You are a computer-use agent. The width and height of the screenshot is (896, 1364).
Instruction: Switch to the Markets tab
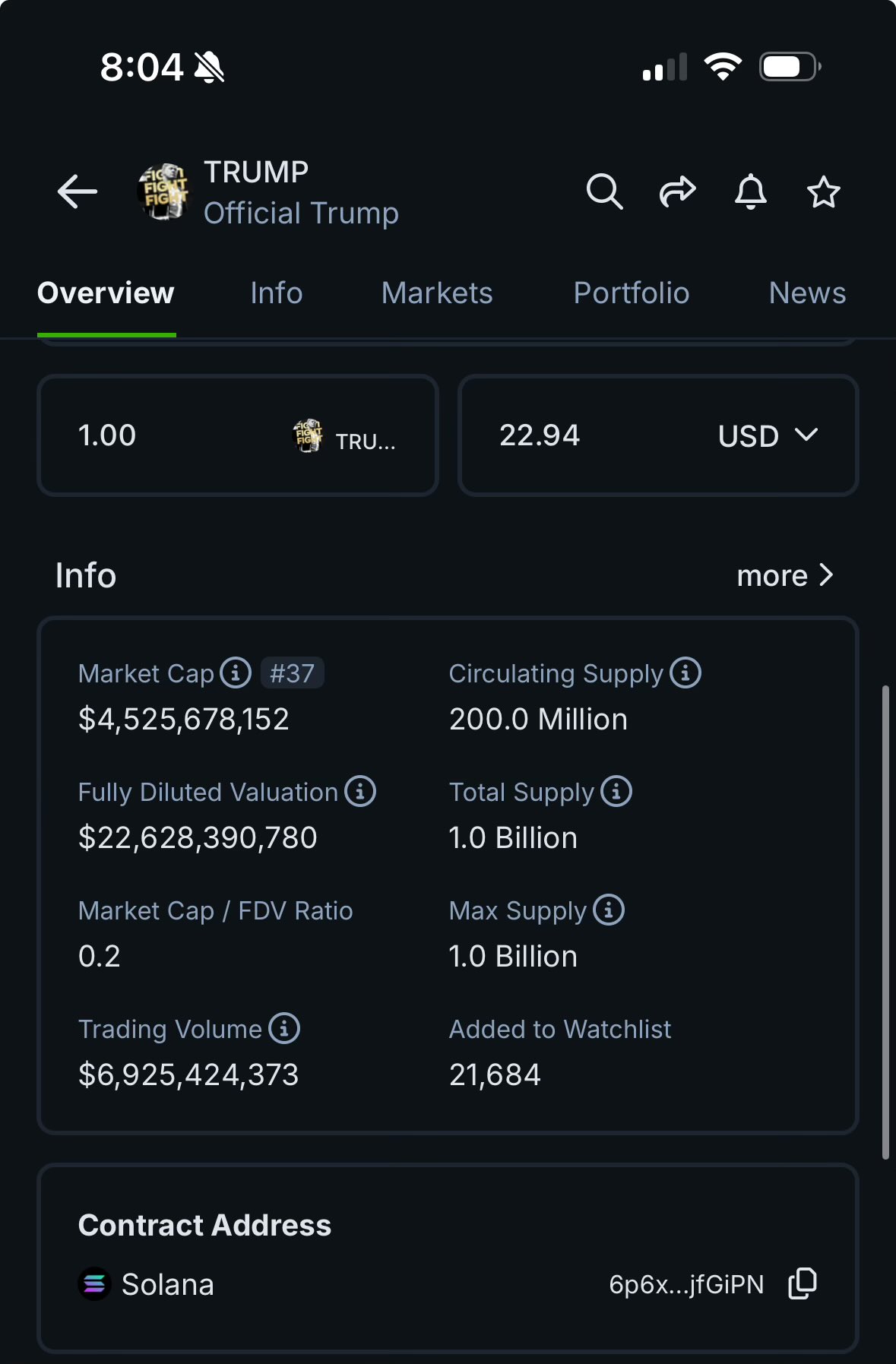[x=437, y=293]
